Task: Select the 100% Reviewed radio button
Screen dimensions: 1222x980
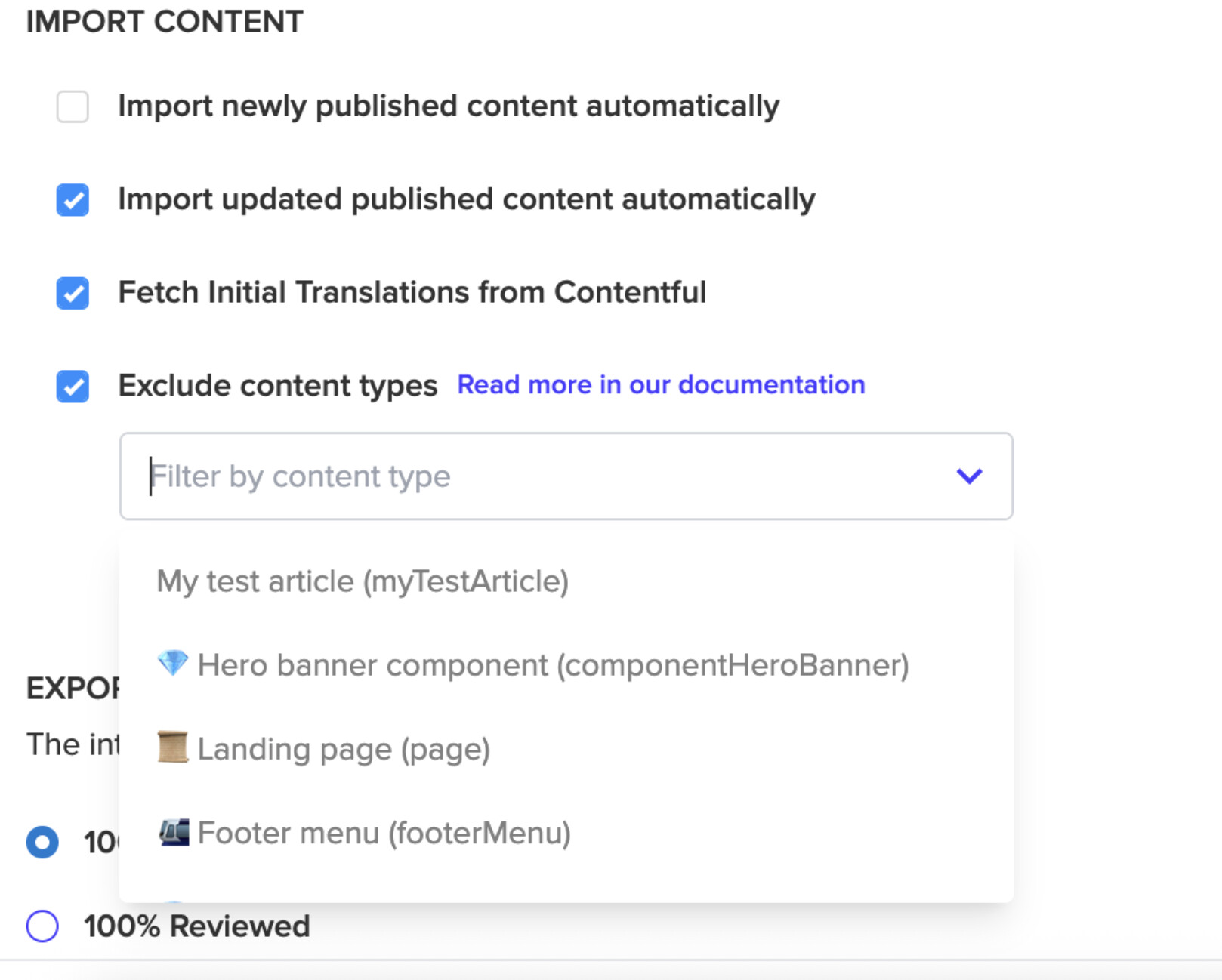Action: point(42,926)
